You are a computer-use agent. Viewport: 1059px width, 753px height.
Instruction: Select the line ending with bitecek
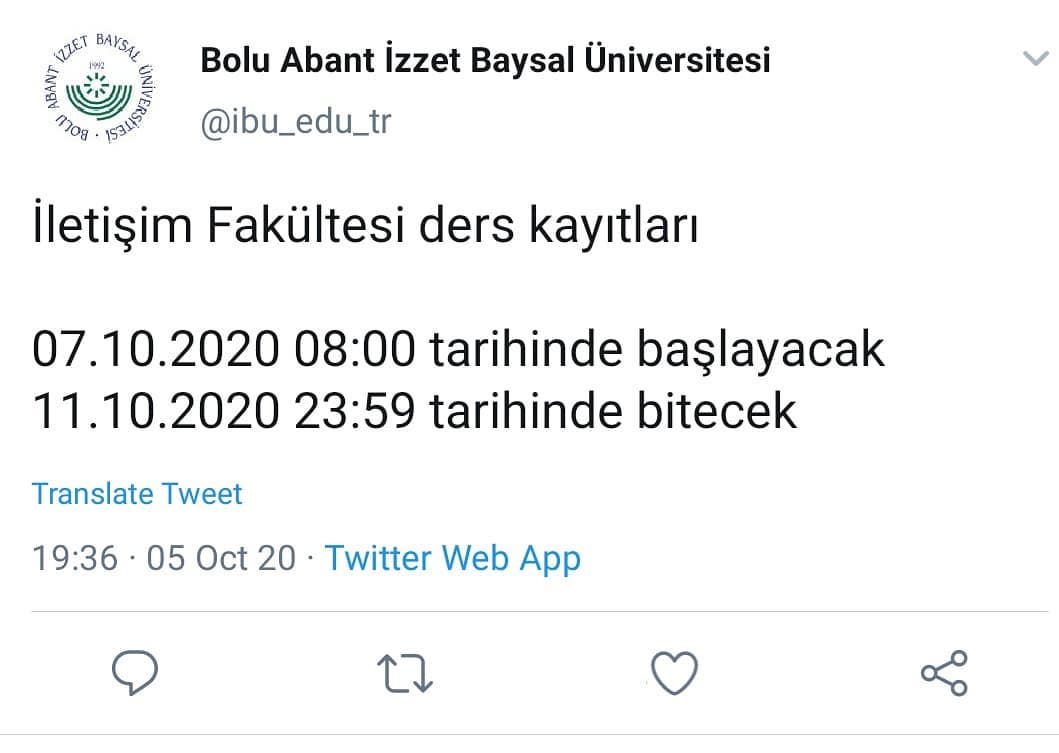tap(415, 411)
